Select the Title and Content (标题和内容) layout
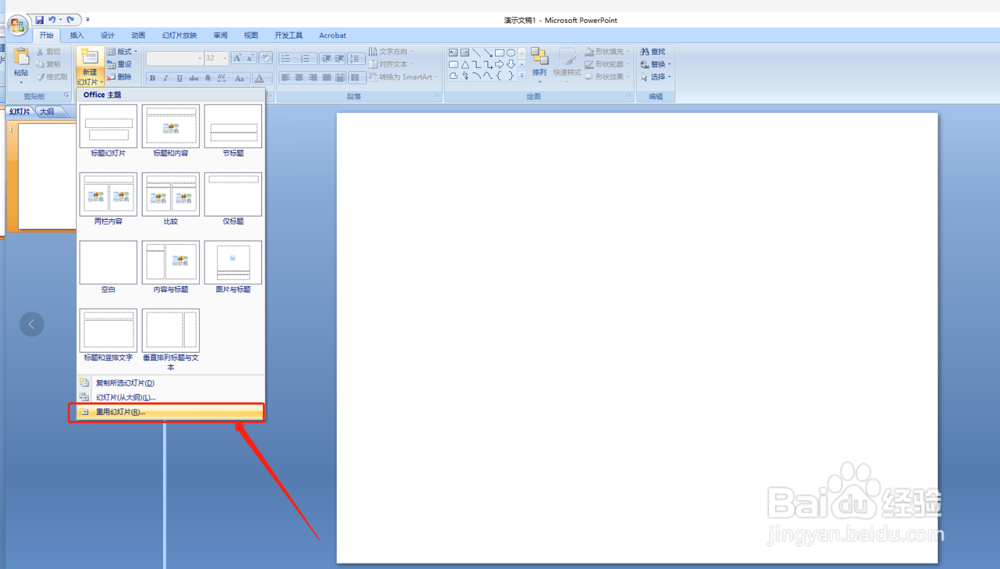Screen dimensions: 1000x569 [x=170, y=131]
